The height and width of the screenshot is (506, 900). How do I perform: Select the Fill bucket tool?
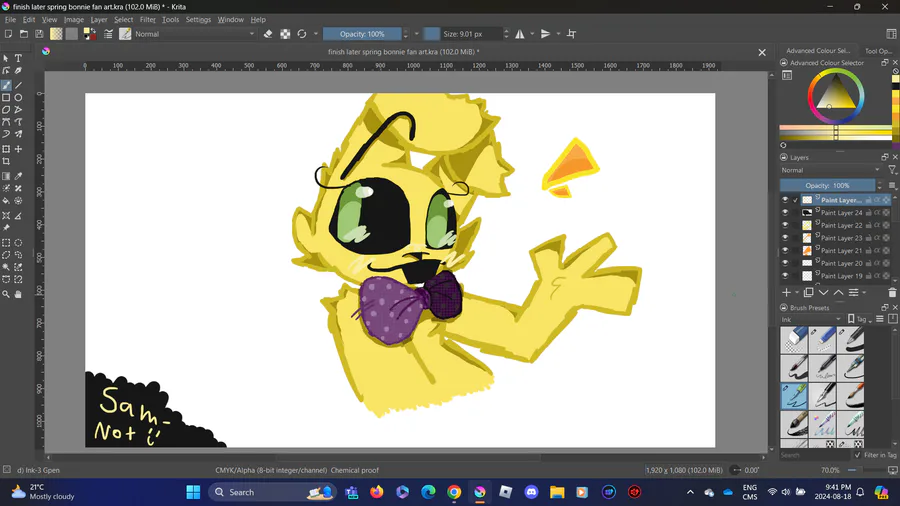pos(6,201)
